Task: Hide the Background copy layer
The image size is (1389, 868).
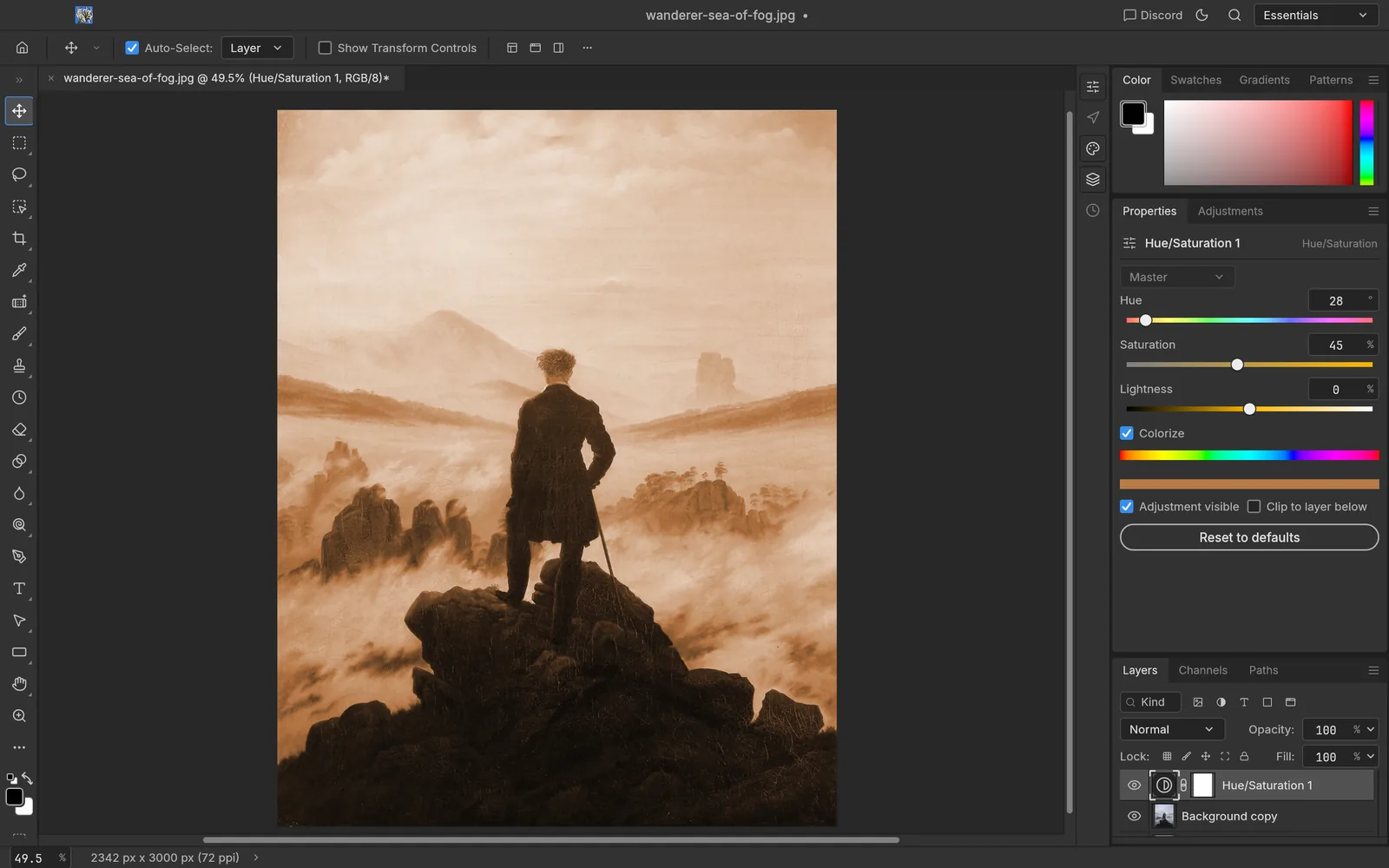Action: (1134, 817)
